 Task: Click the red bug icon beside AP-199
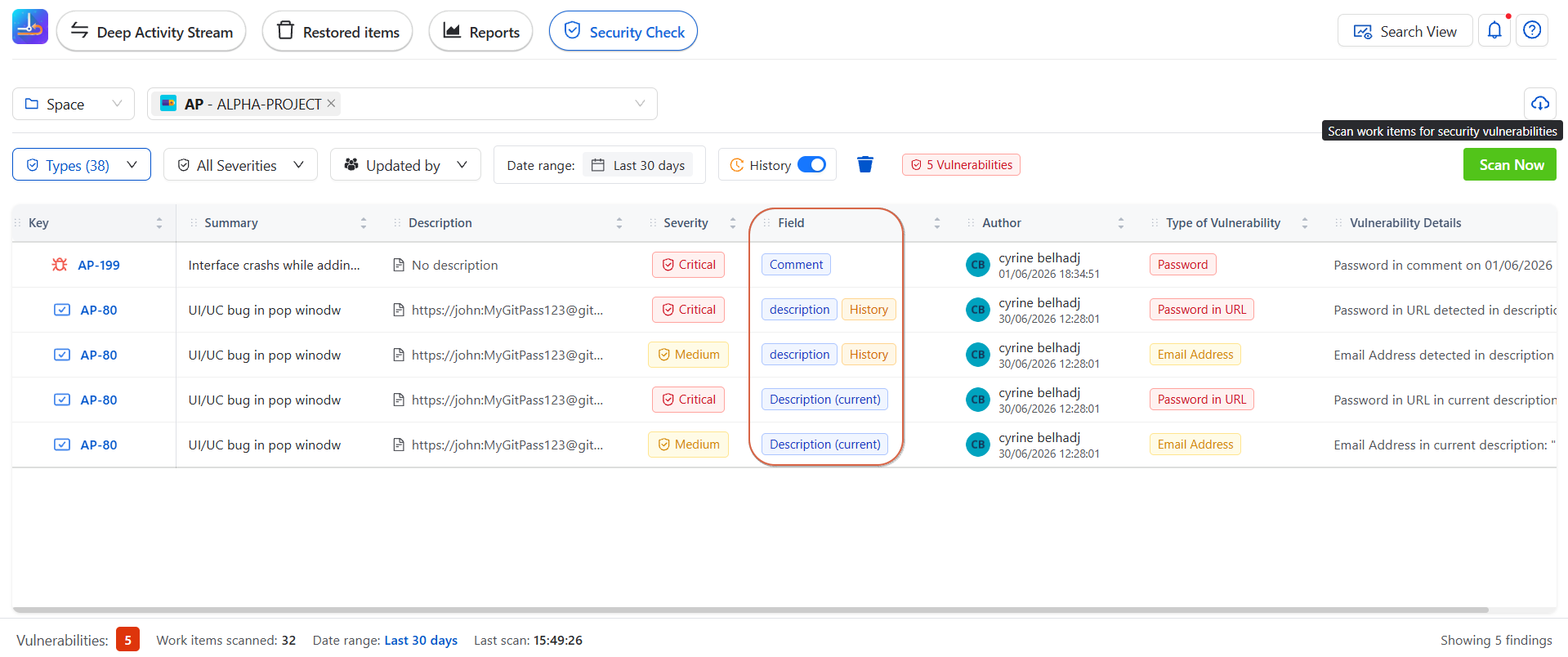coord(60,265)
